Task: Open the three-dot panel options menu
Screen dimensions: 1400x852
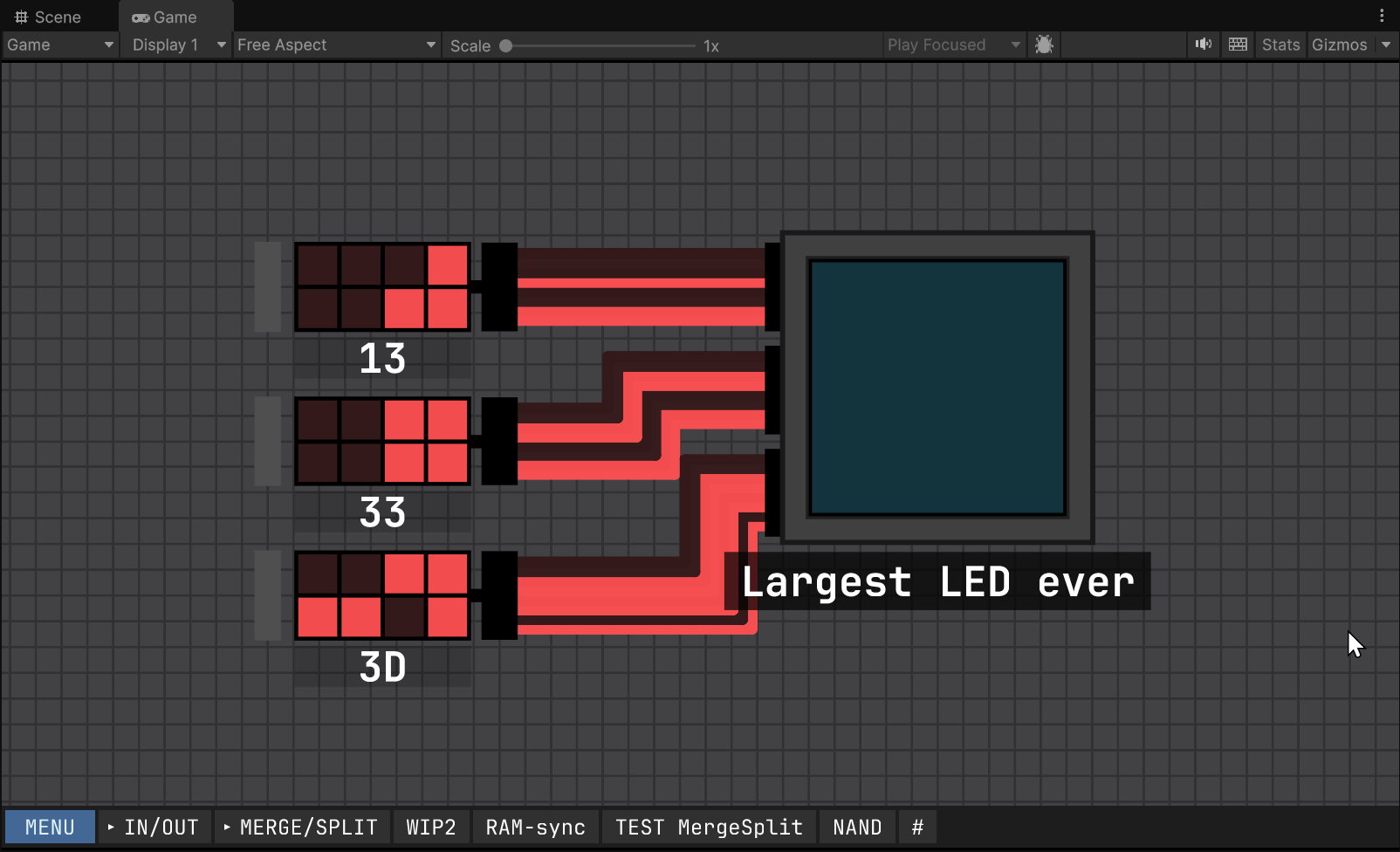Action: [1382, 16]
